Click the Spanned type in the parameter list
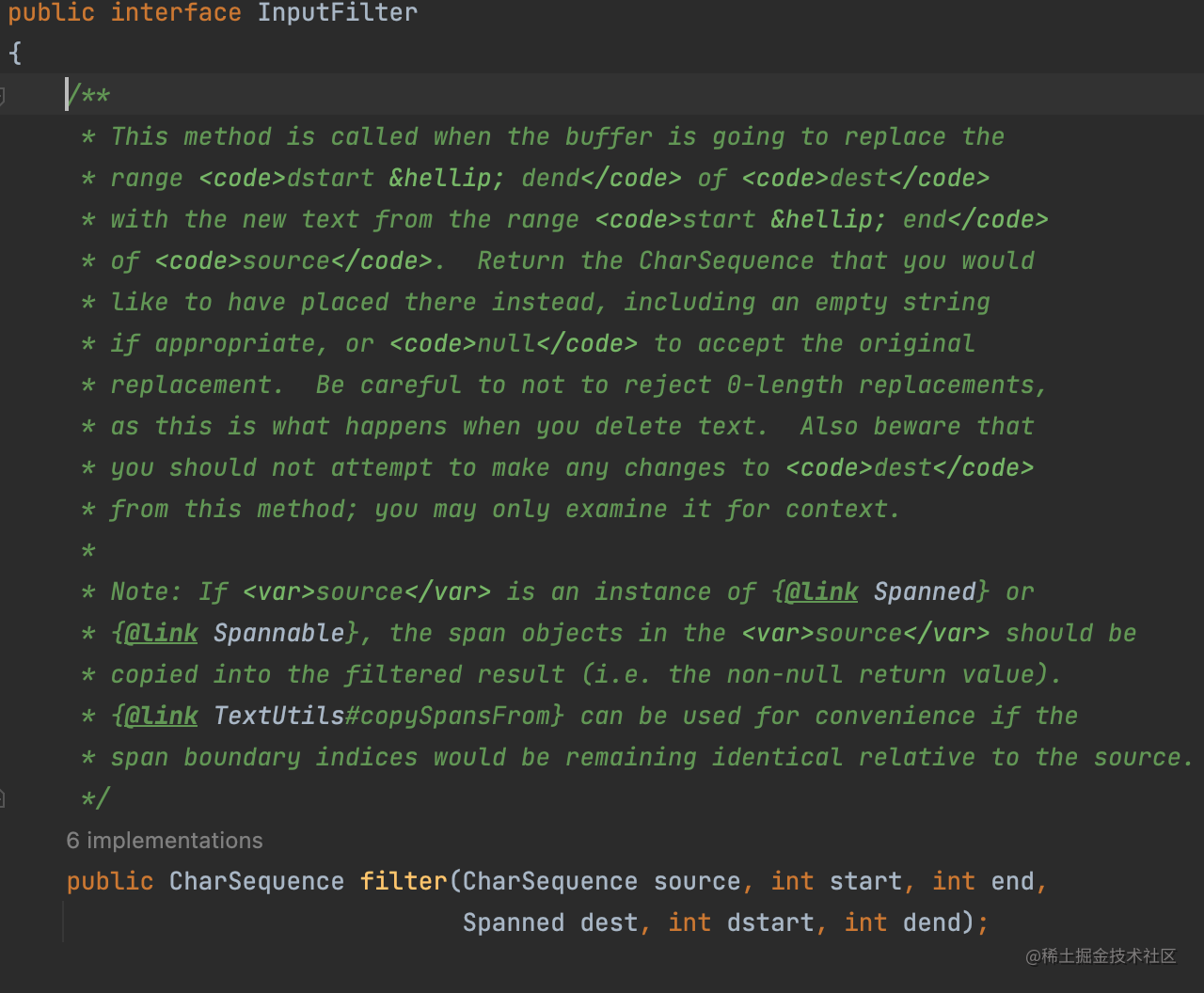Image resolution: width=1204 pixels, height=993 pixels. click(x=513, y=922)
